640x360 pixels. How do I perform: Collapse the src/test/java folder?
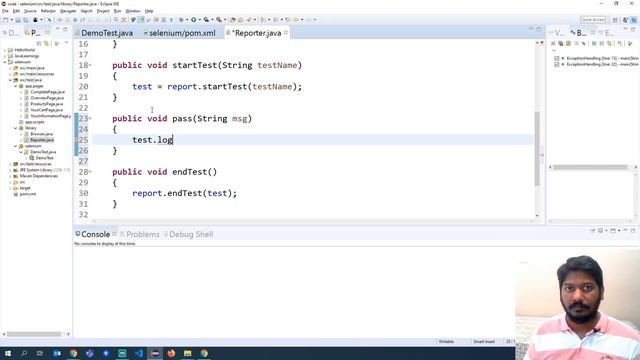pos(10,80)
